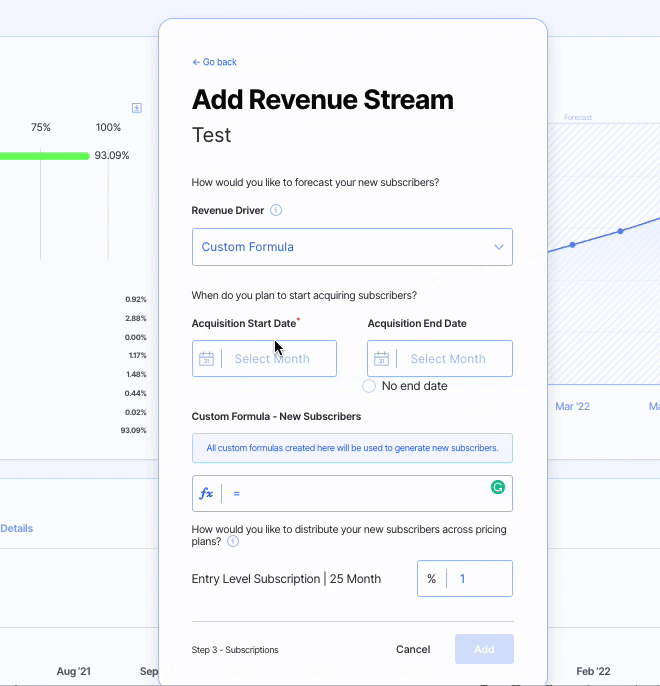Open the Details link in the background
The image size is (660, 686).
point(16,528)
